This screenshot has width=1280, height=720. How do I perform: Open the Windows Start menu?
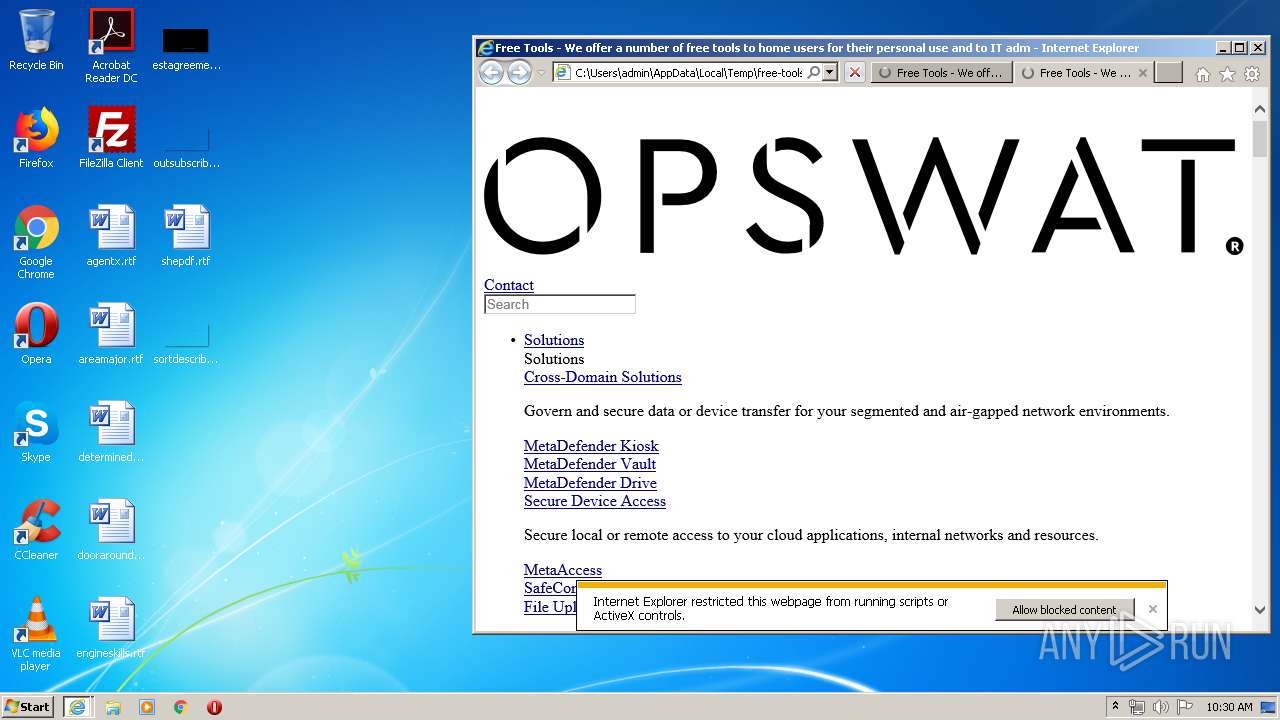(x=28, y=706)
